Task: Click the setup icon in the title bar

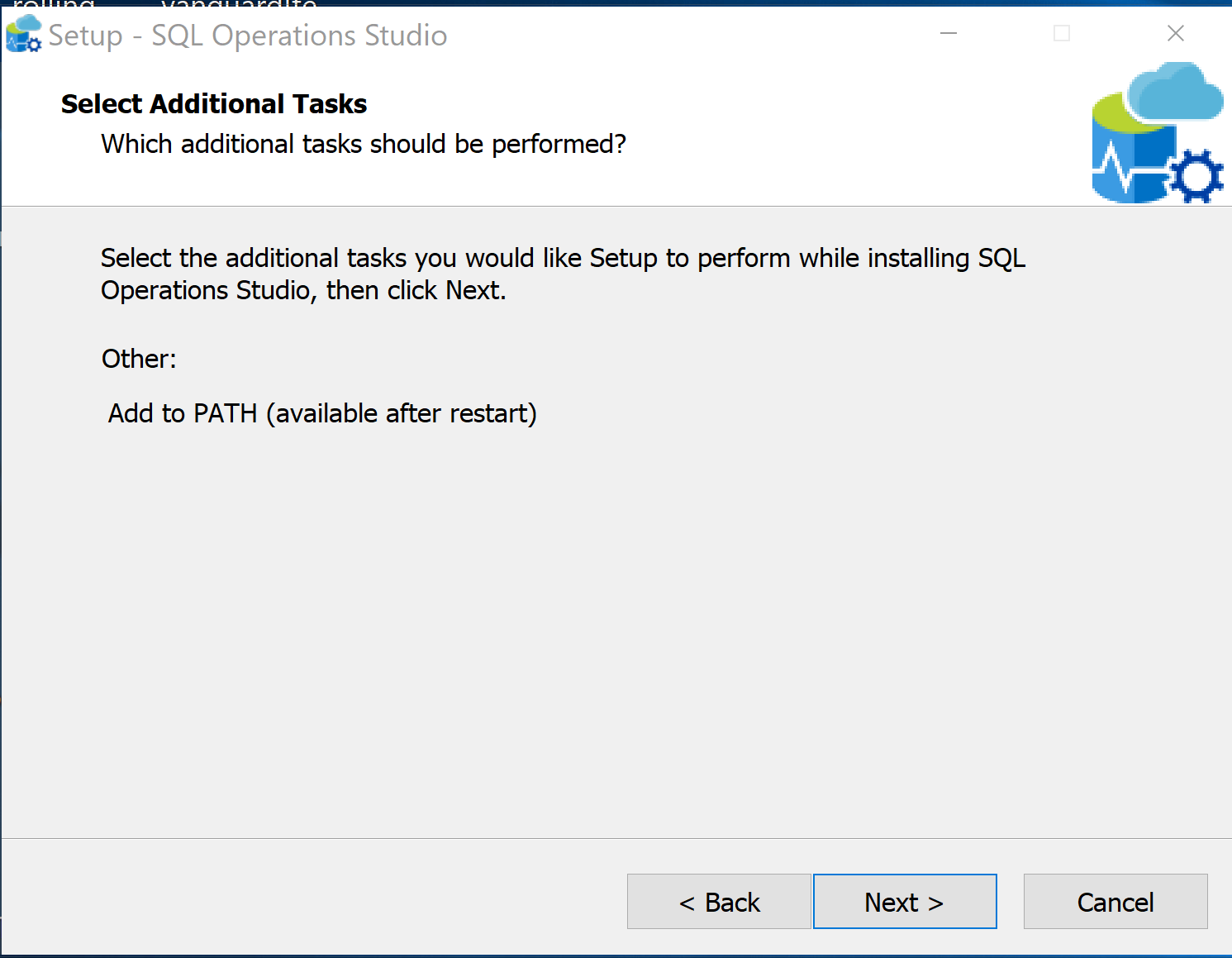Action: [23, 34]
